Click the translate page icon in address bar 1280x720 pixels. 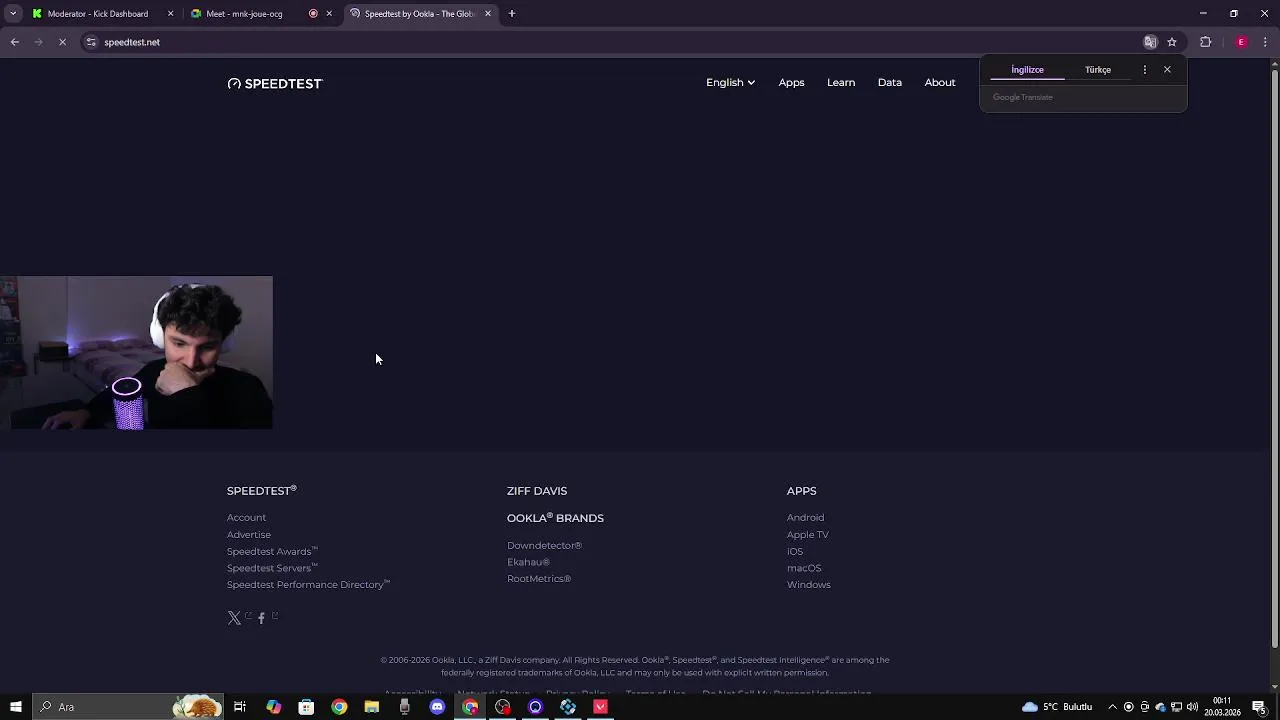1150,42
